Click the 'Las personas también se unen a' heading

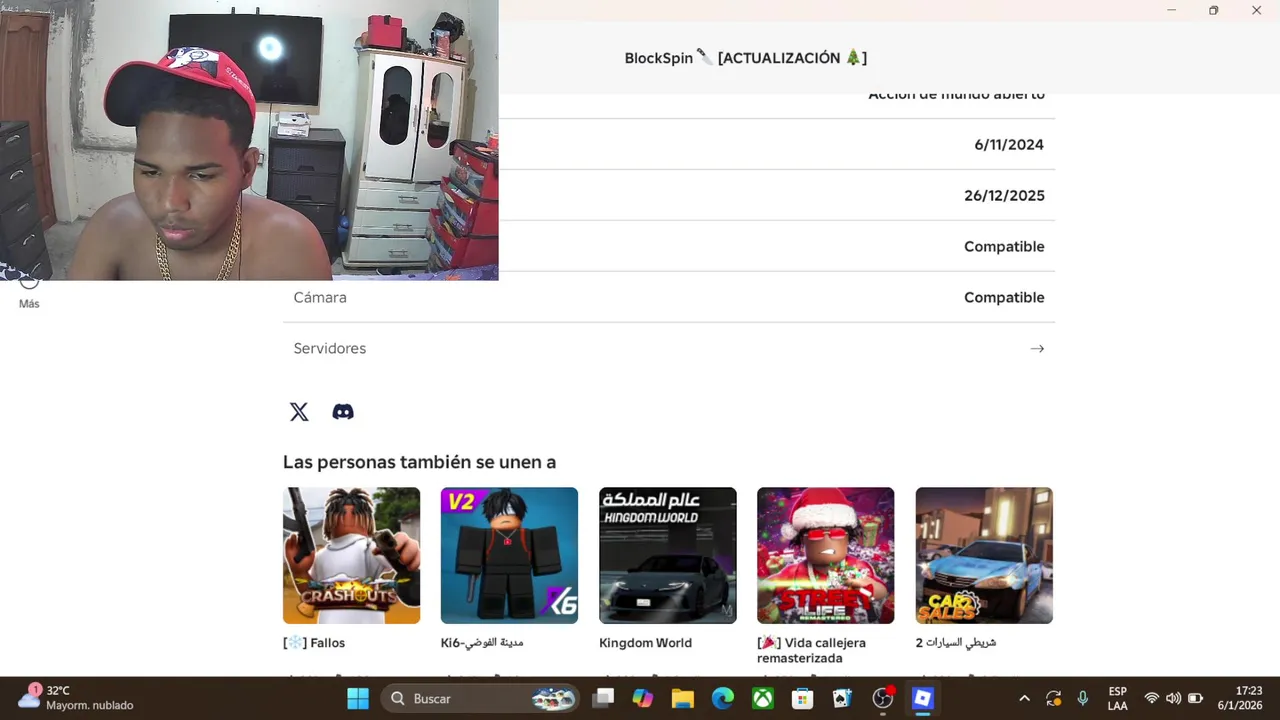419,462
